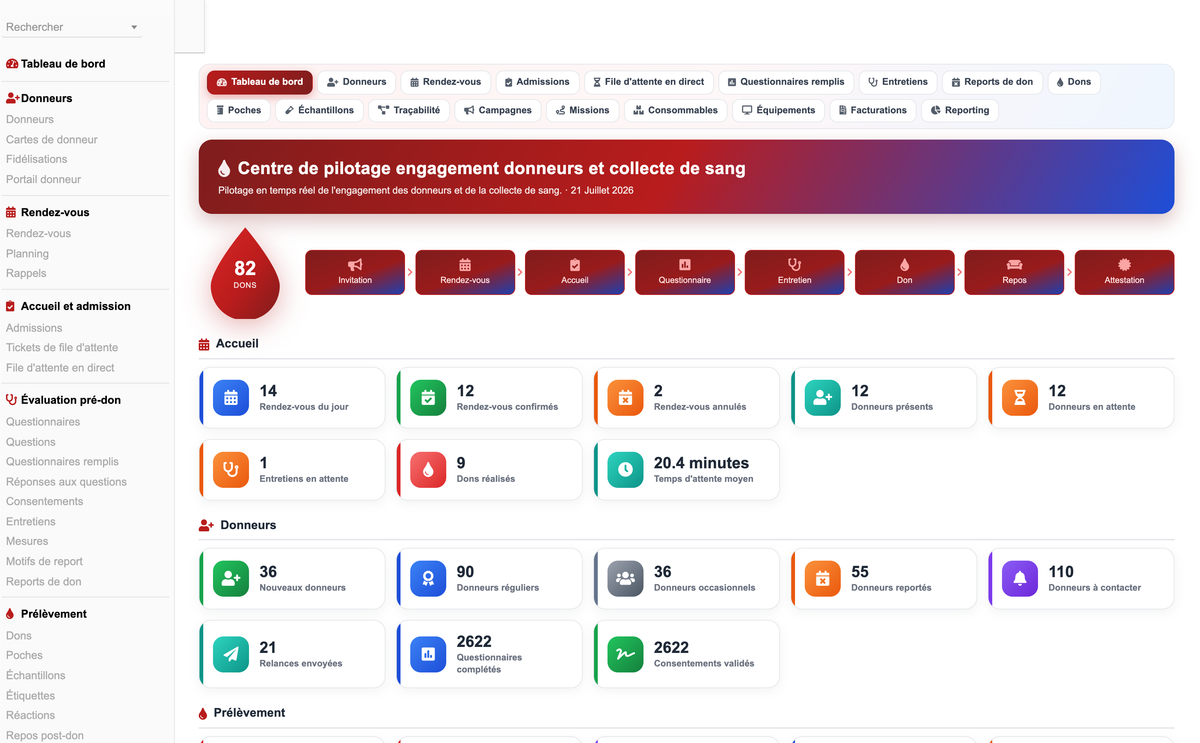The image size is (1200, 743).
Task: Open the Questionnaires remplis tab
Action: 786,82
